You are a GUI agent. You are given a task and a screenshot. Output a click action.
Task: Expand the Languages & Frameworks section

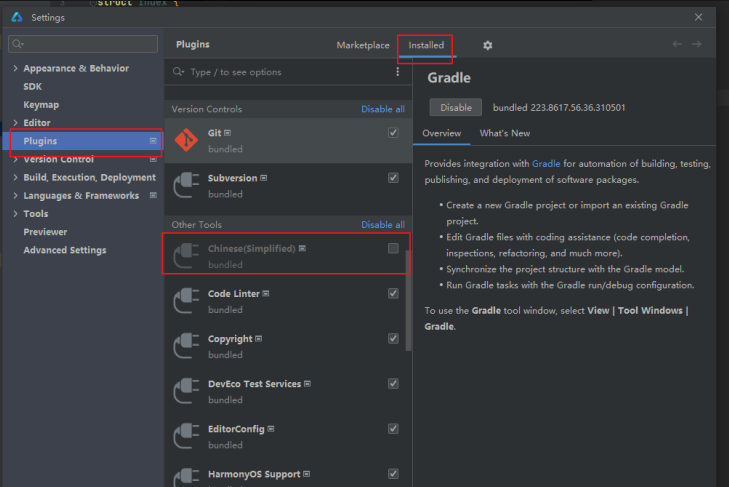15,195
